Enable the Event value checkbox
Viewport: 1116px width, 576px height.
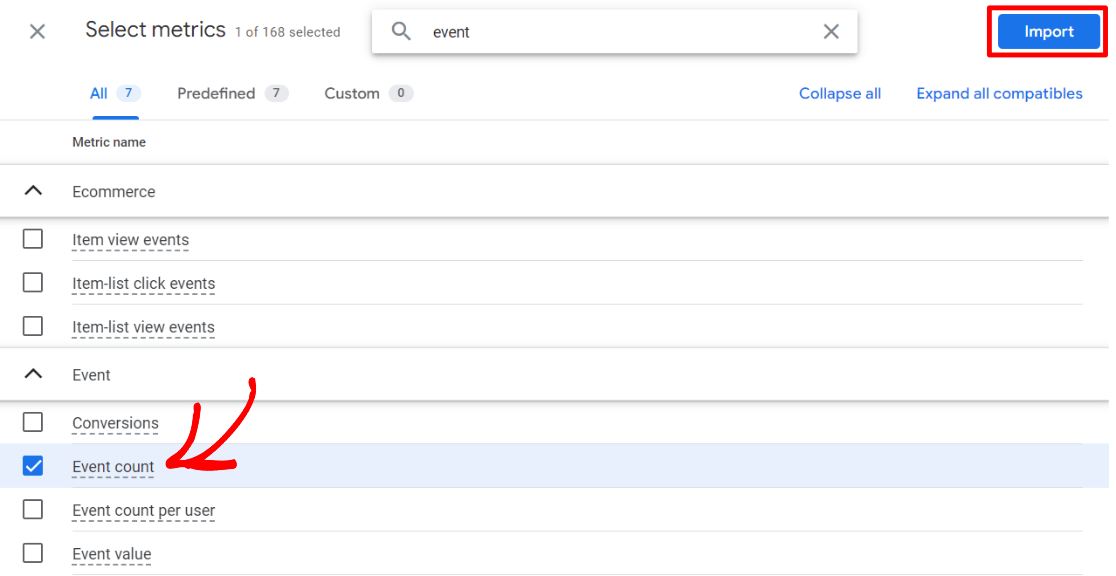pyautogui.click(x=33, y=553)
